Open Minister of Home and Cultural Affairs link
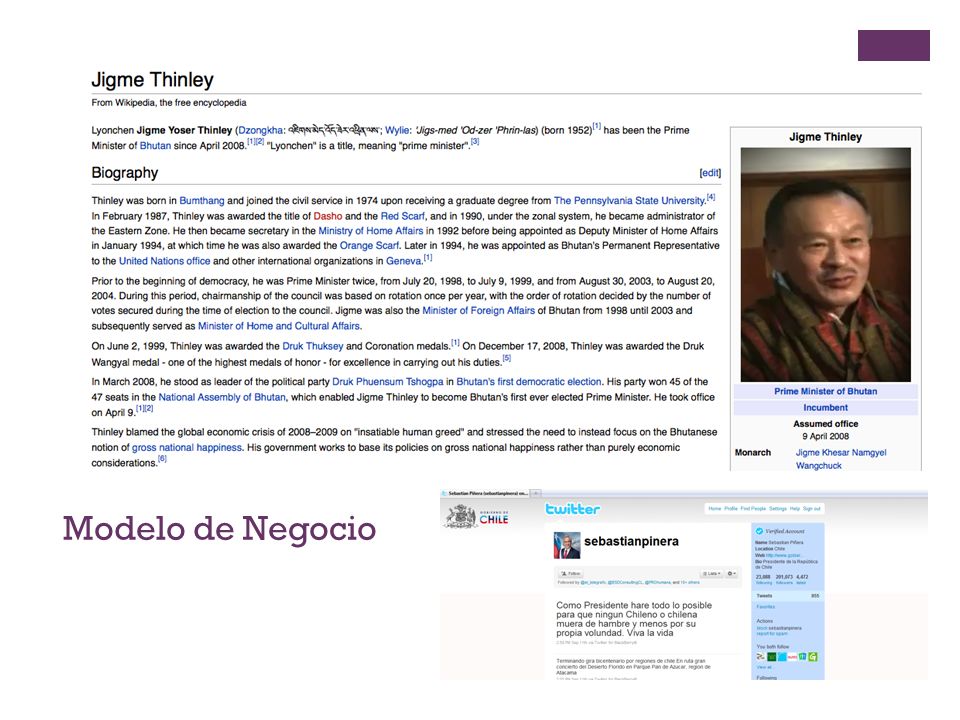This screenshot has height=720, width=960. coord(279,326)
